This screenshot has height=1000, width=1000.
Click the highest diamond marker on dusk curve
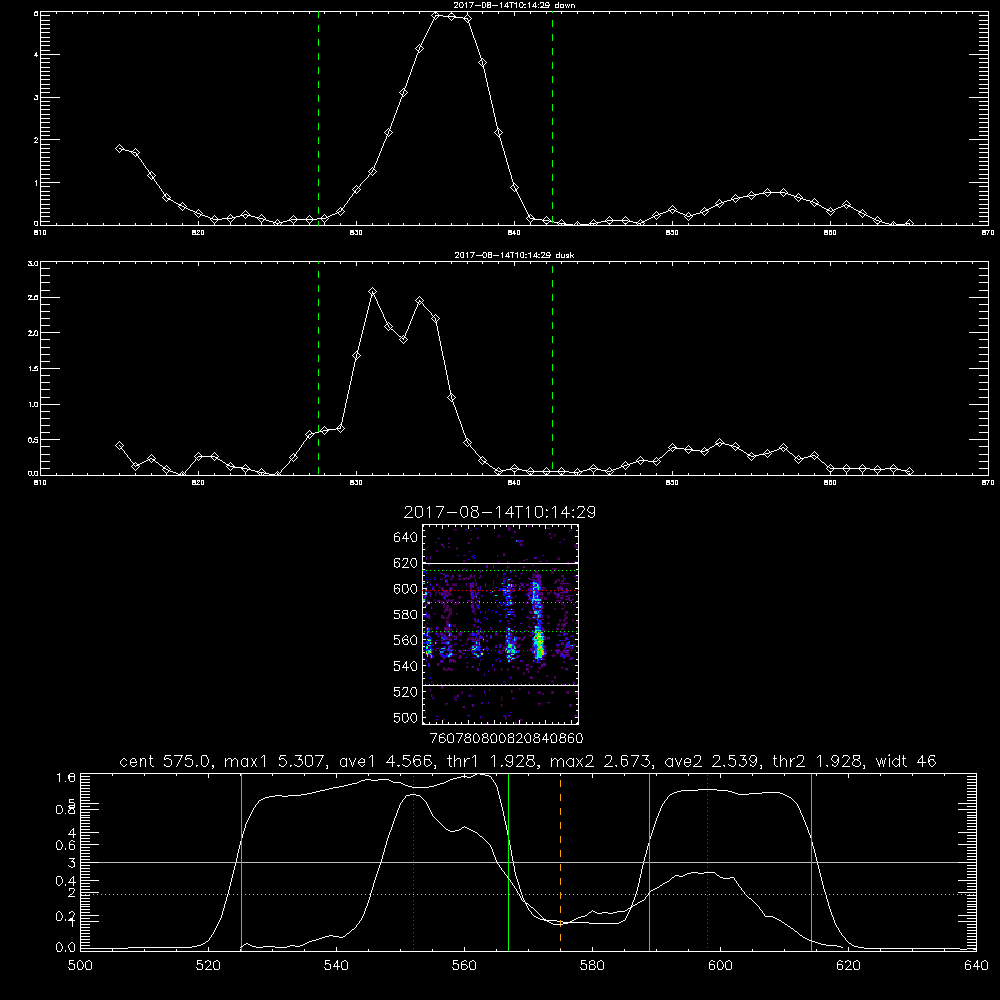pos(372,292)
